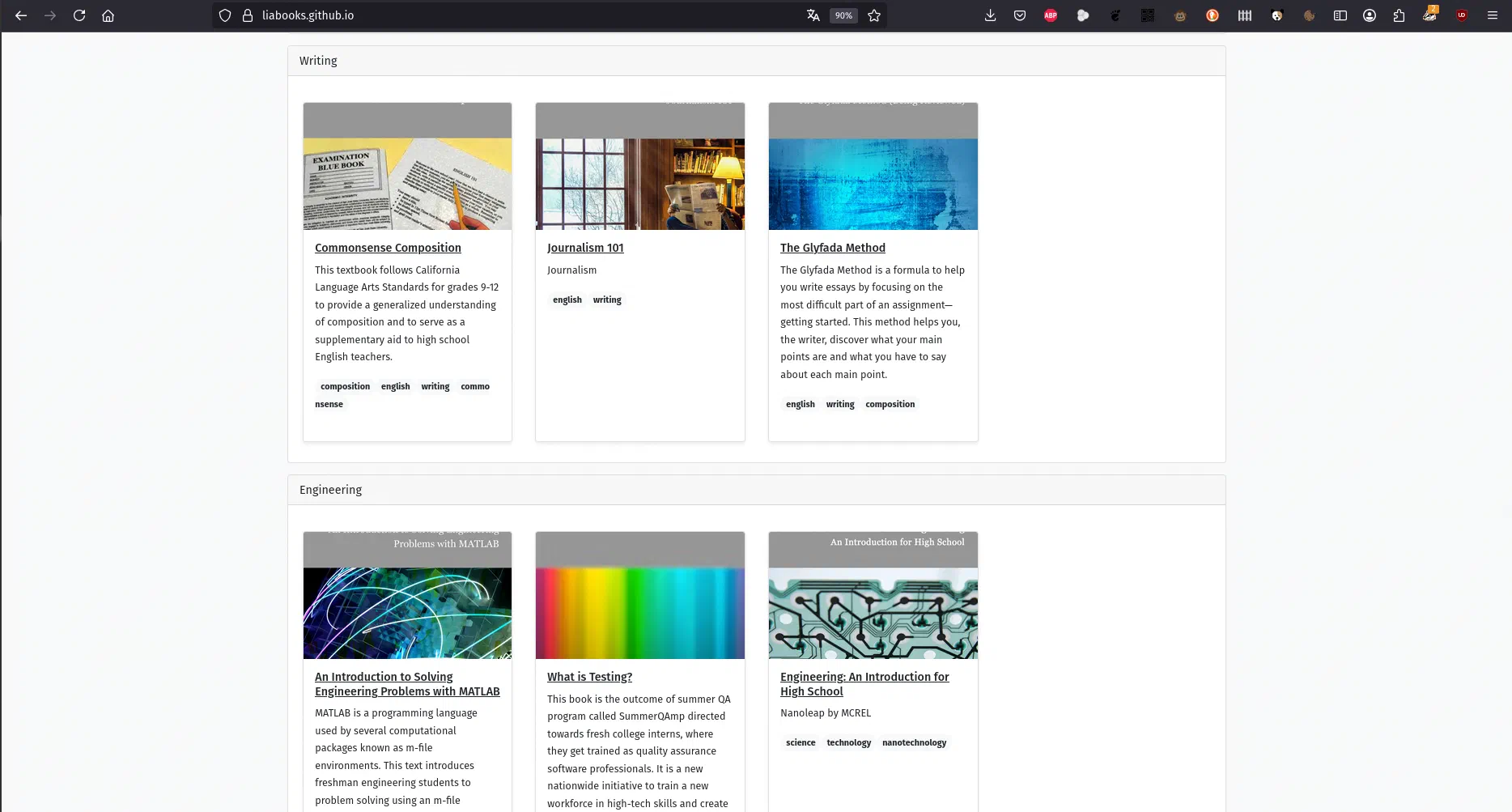
Task: Click the translate page icon
Action: (x=813, y=15)
